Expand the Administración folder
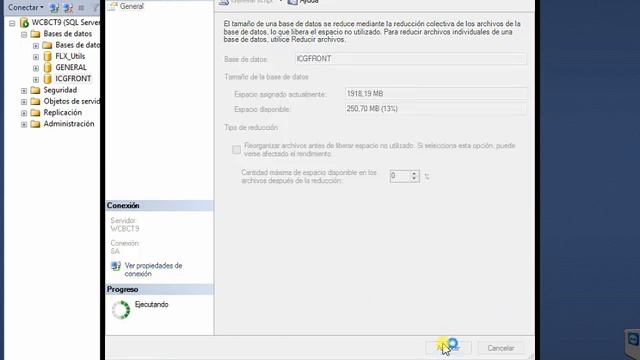Image resolution: width=640 pixels, height=360 pixels. point(24,124)
